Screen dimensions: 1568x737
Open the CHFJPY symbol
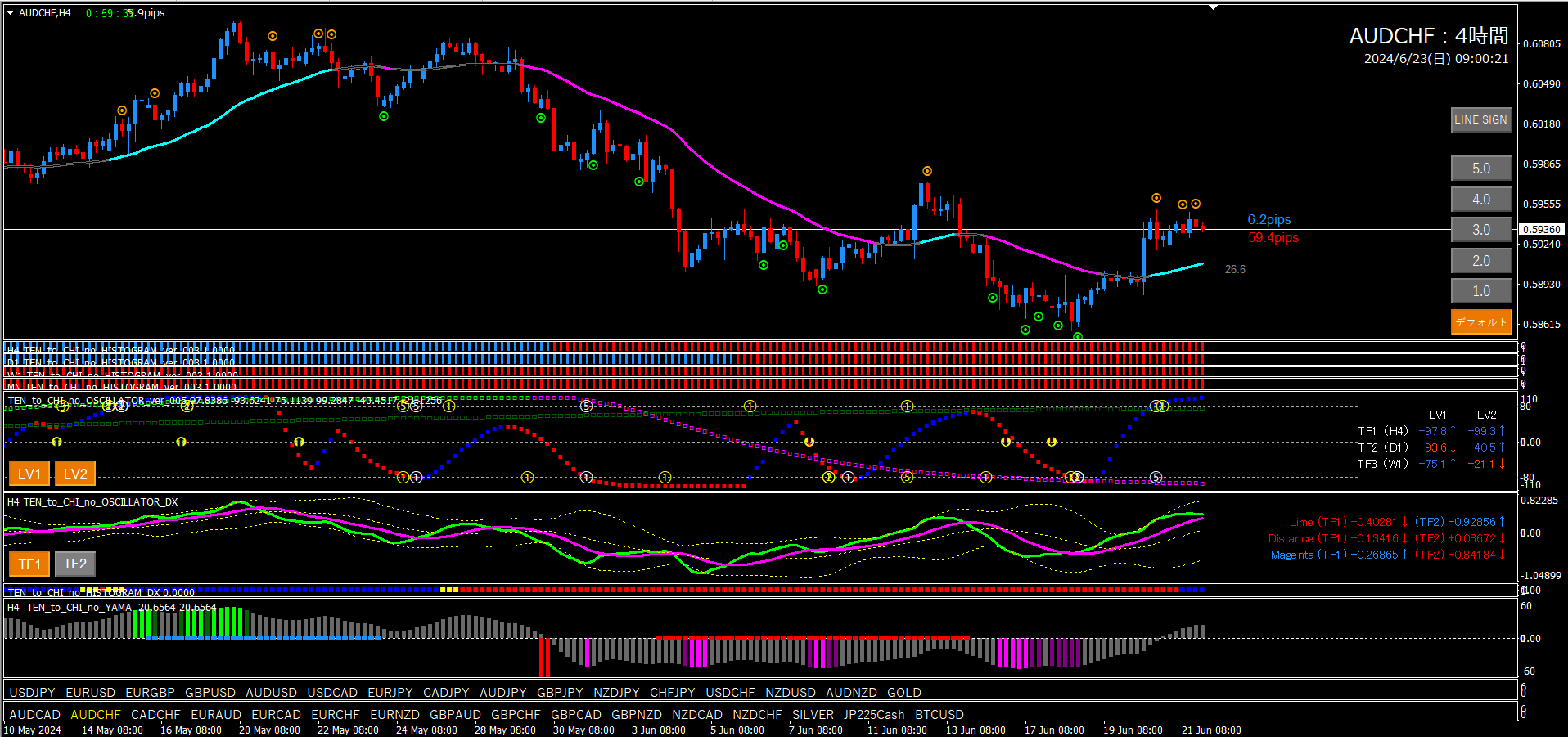673,693
